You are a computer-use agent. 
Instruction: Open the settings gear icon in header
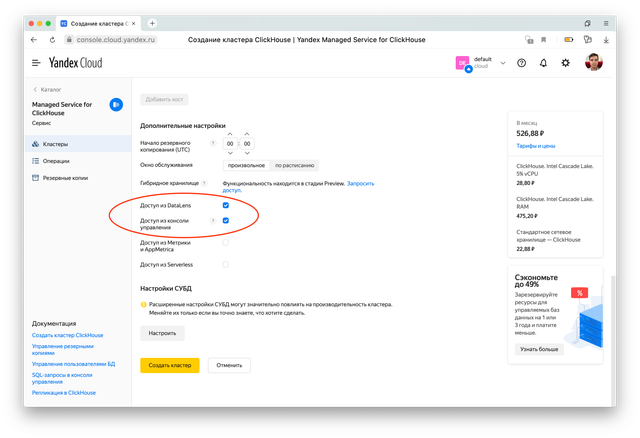(566, 63)
